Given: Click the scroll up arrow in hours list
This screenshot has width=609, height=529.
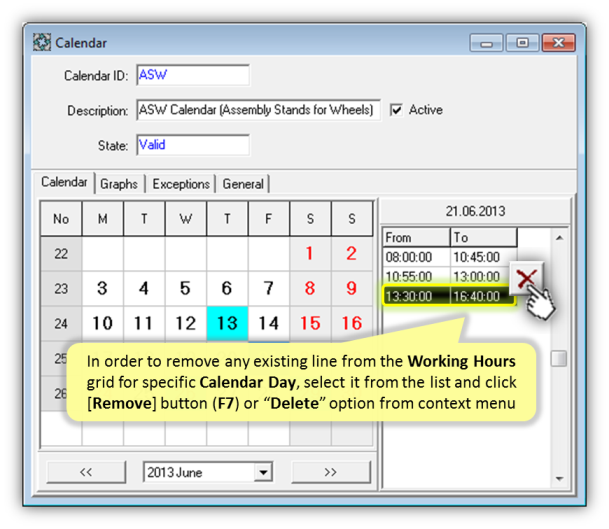Looking at the screenshot, I should pyautogui.click(x=559, y=238).
